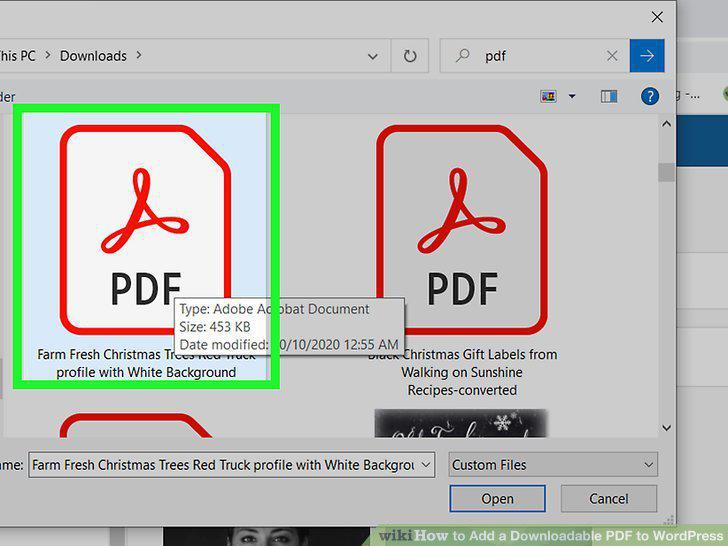This screenshot has height=546, width=728.
Task: Click Downloads in the breadcrumb path
Action: click(x=93, y=56)
